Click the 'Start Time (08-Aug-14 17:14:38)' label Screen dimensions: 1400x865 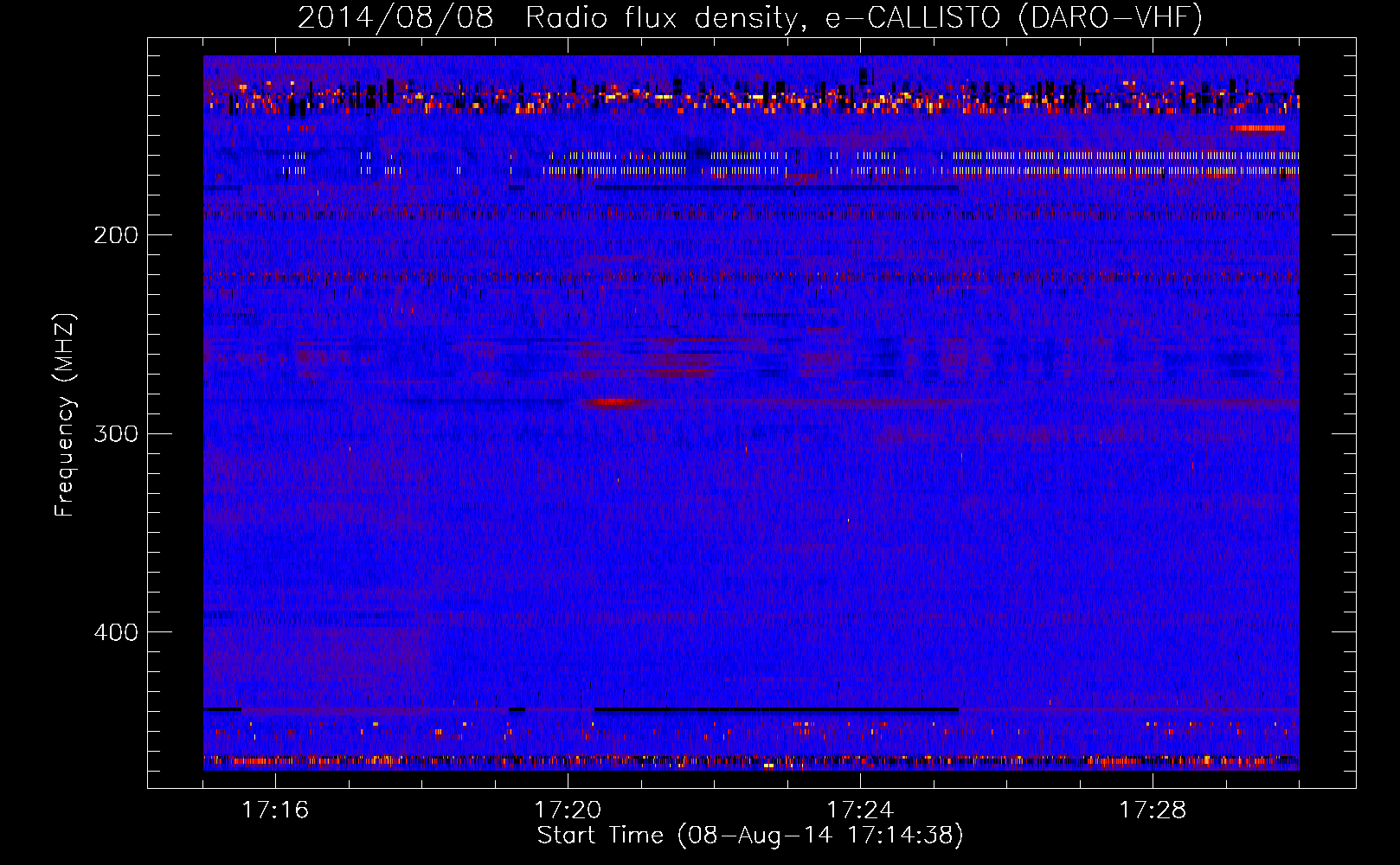point(750,836)
